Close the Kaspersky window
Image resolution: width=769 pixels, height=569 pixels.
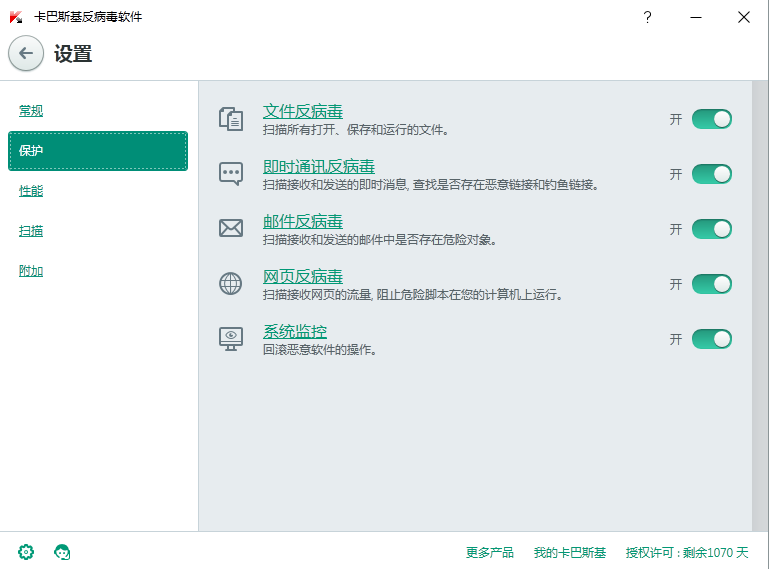[x=743, y=17]
